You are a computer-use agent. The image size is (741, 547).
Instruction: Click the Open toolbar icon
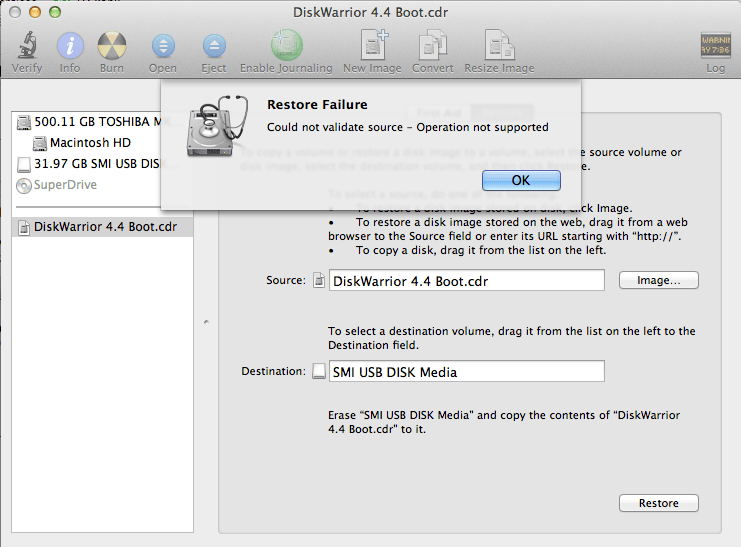163,46
